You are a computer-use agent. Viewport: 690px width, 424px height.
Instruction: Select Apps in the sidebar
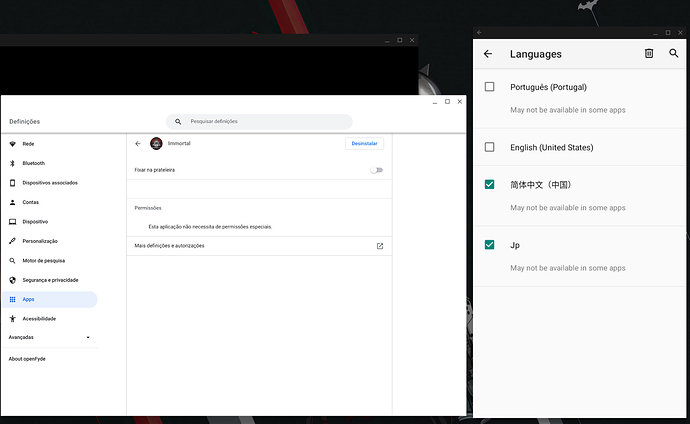pyautogui.click(x=49, y=299)
